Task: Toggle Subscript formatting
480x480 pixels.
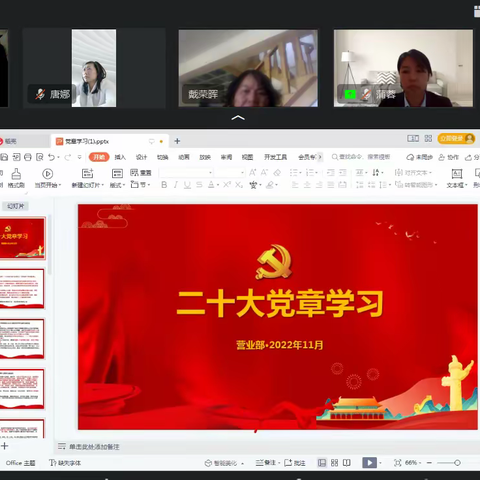Action: point(239,184)
